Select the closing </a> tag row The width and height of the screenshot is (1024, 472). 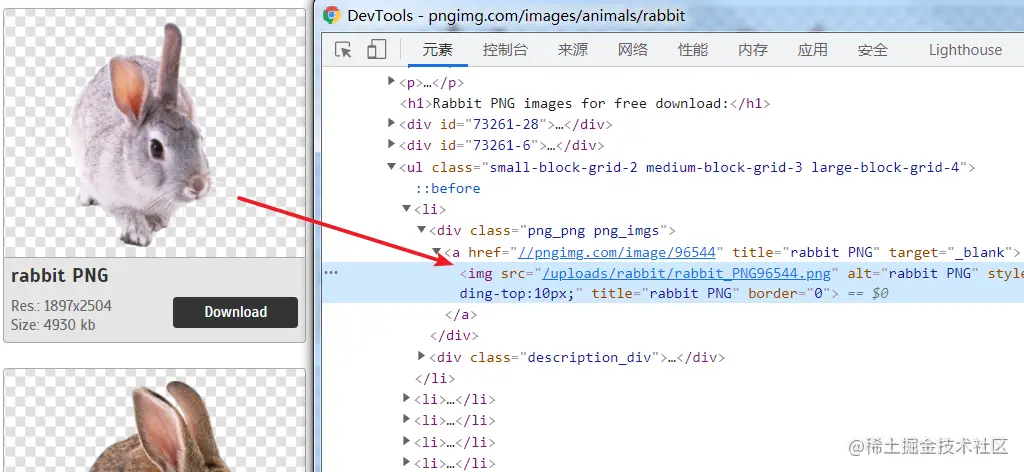pos(461,315)
